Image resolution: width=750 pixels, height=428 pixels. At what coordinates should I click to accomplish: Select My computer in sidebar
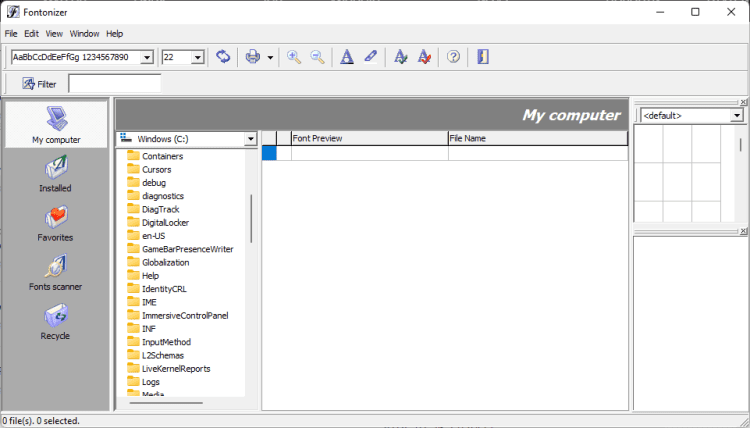click(x=56, y=125)
